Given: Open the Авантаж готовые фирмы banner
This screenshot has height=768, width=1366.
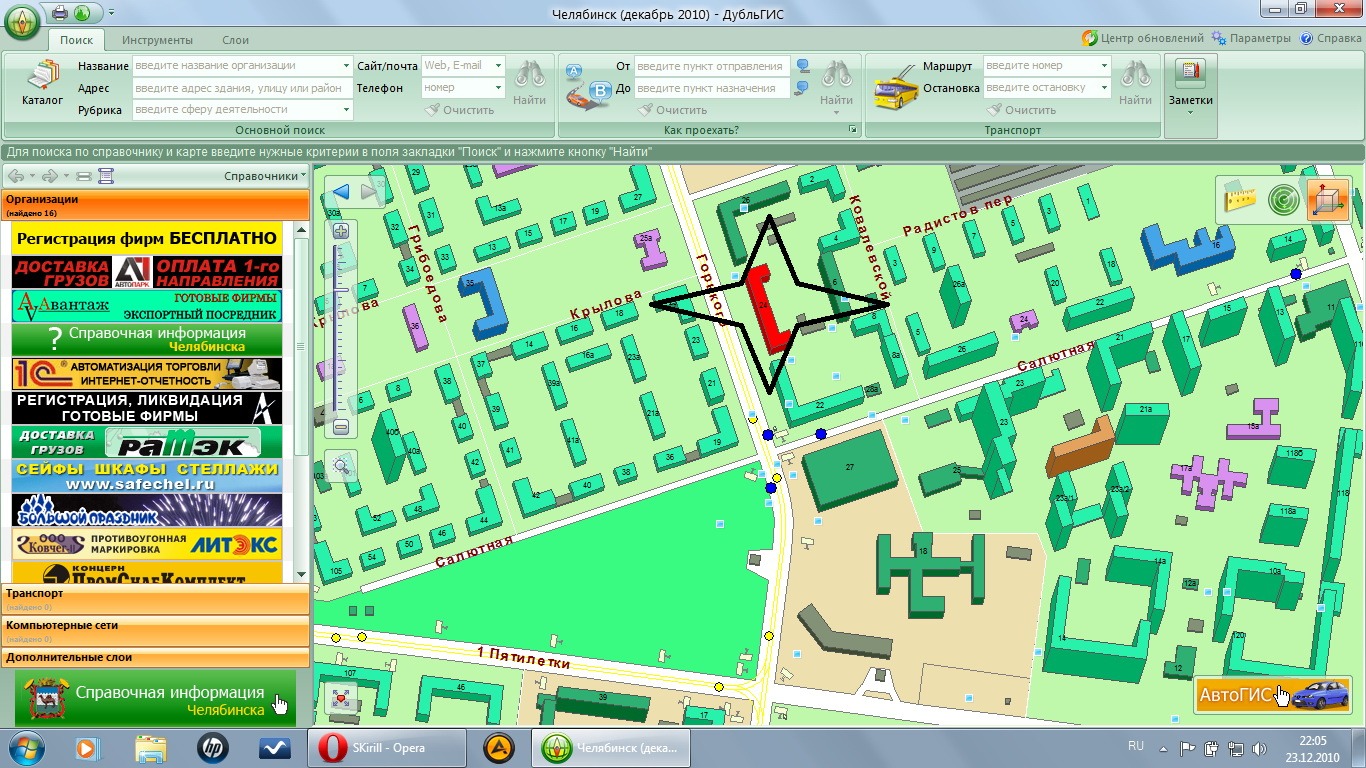Looking at the screenshot, I should click(x=147, y=306).
